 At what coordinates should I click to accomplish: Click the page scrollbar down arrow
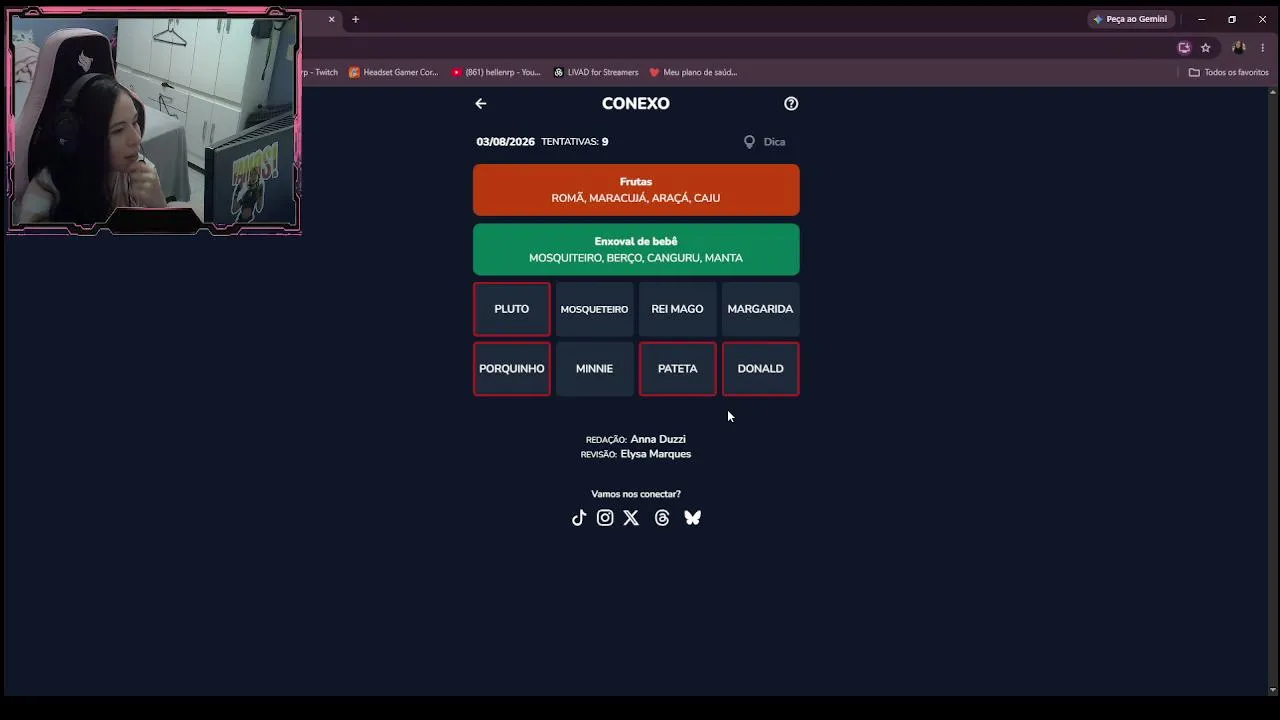click(1273, 689)
